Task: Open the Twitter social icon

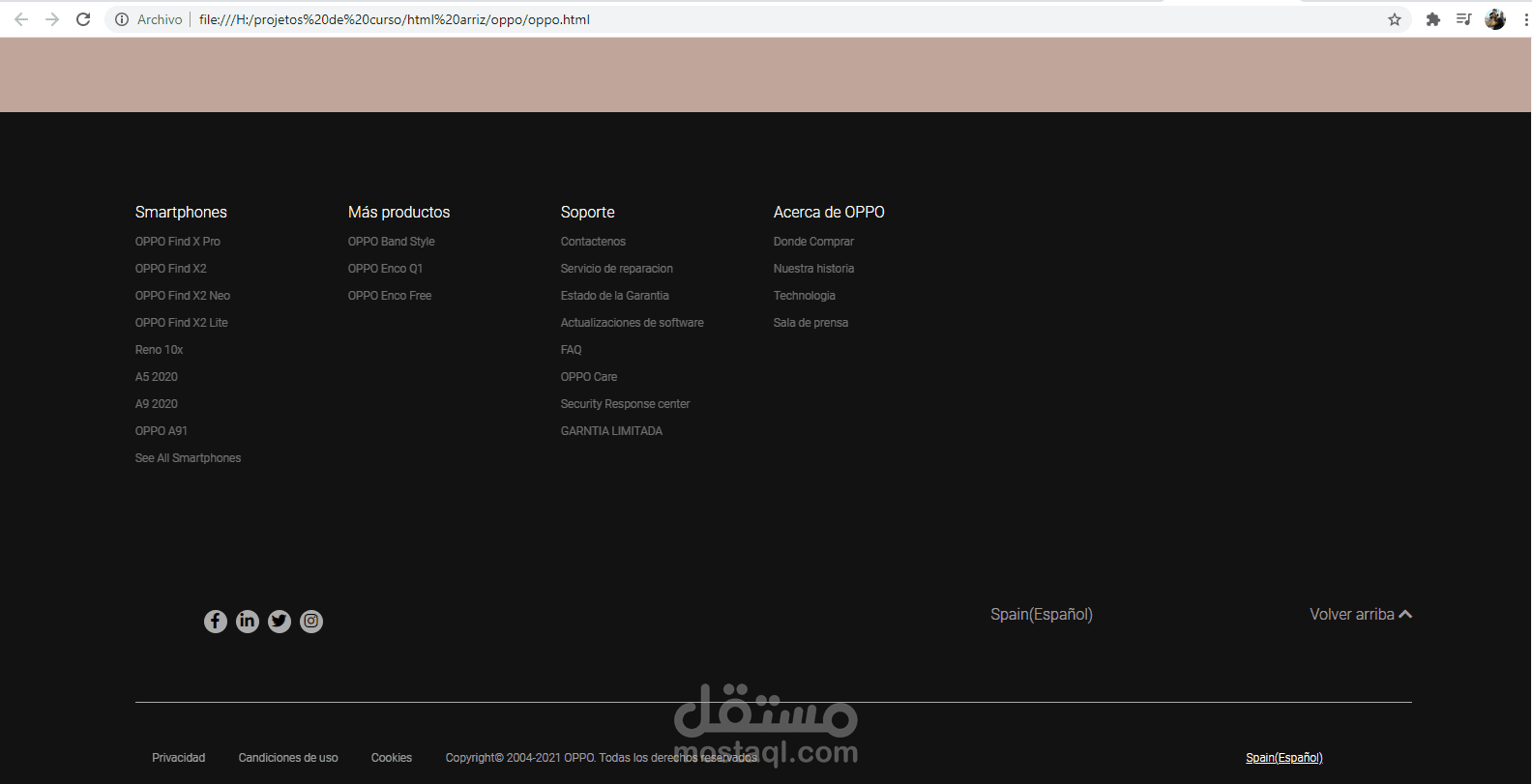Action: tap(280, 621)
